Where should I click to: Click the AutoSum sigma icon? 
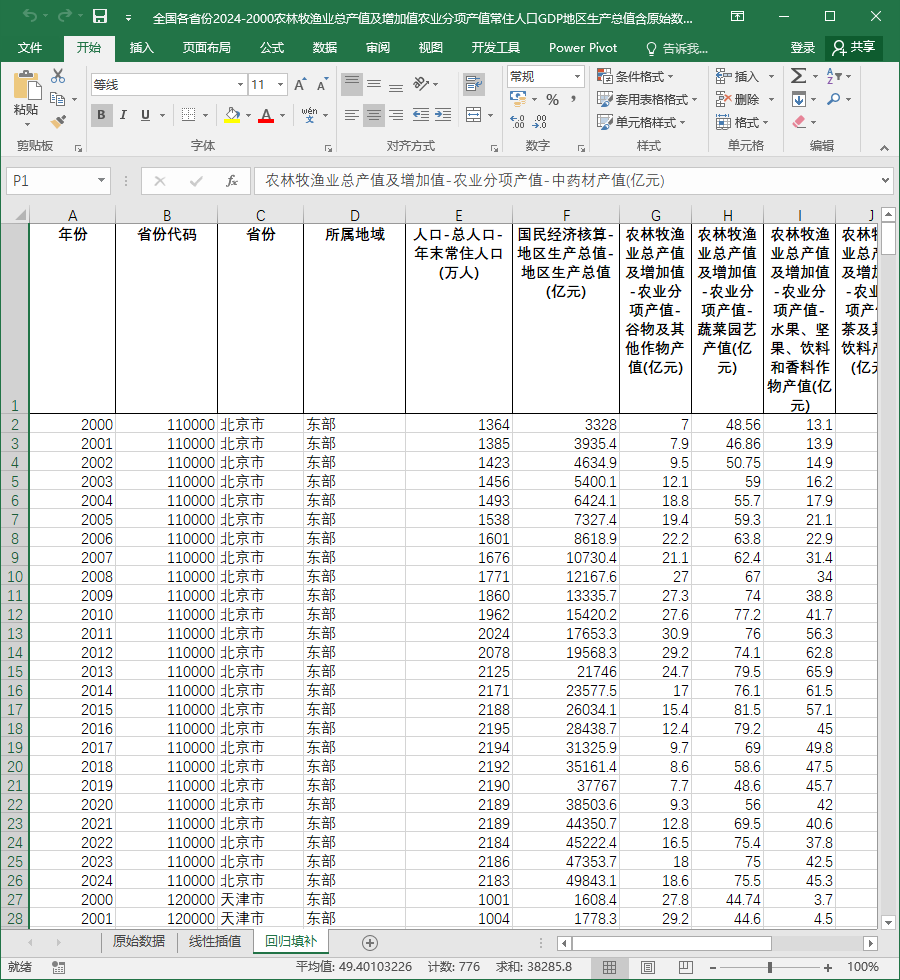pos(798,76)
